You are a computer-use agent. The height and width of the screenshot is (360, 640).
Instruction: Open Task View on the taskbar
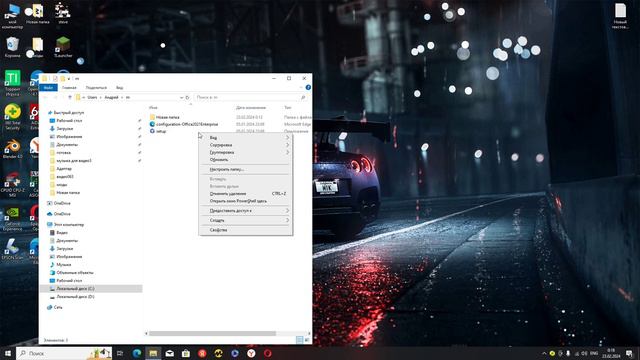point(120,353)
